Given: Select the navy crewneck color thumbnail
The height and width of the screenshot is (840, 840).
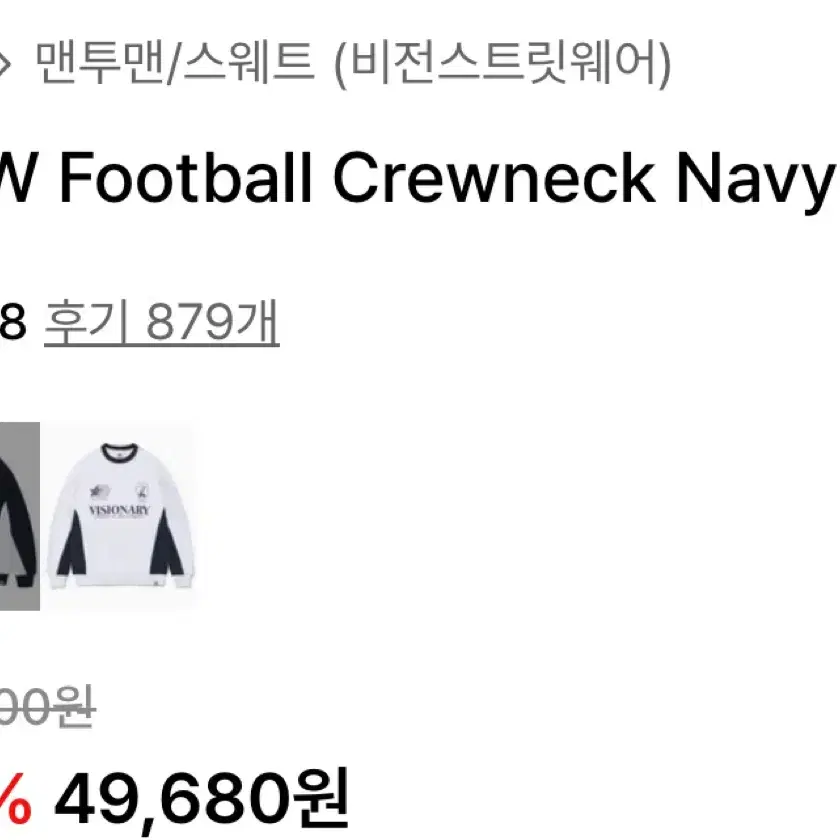Looking at the screenshot, I should [19, 516].
